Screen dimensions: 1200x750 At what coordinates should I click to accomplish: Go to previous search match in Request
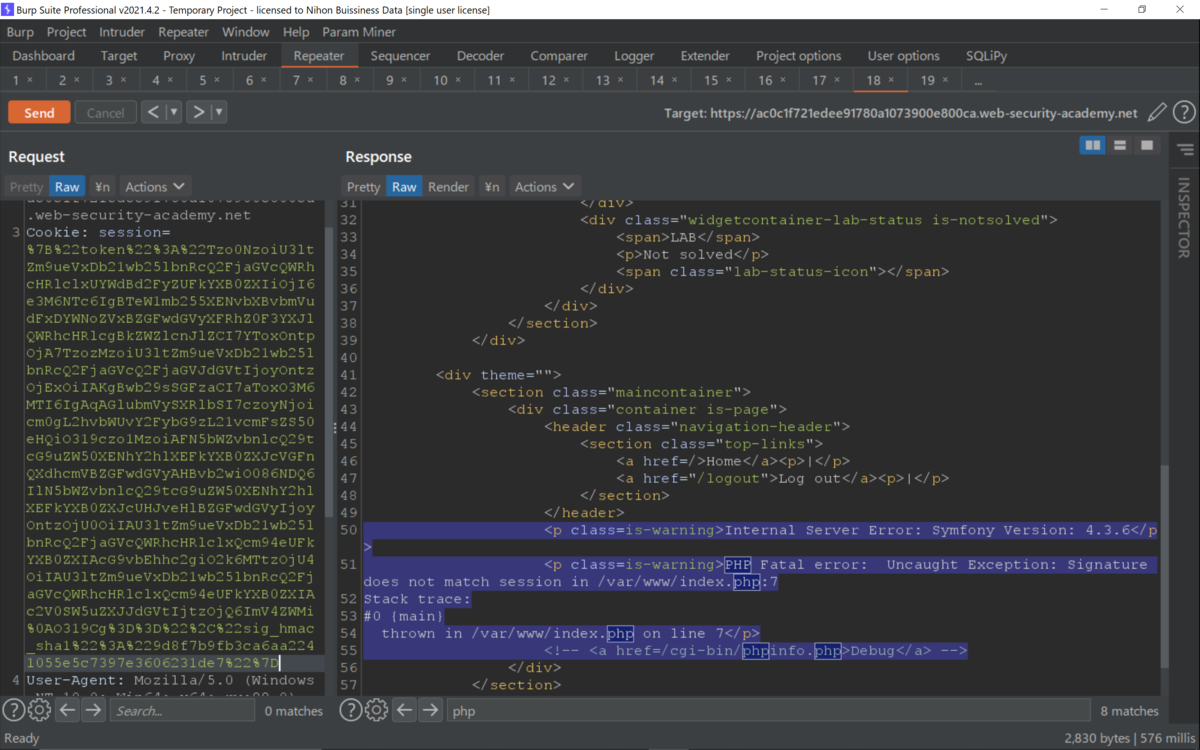point(67,710)
